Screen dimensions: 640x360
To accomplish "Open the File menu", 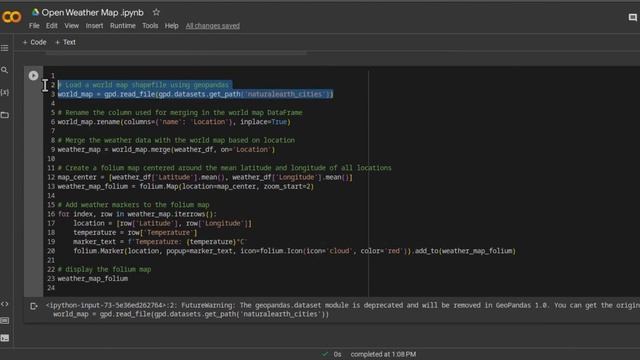I will point(34,26).
